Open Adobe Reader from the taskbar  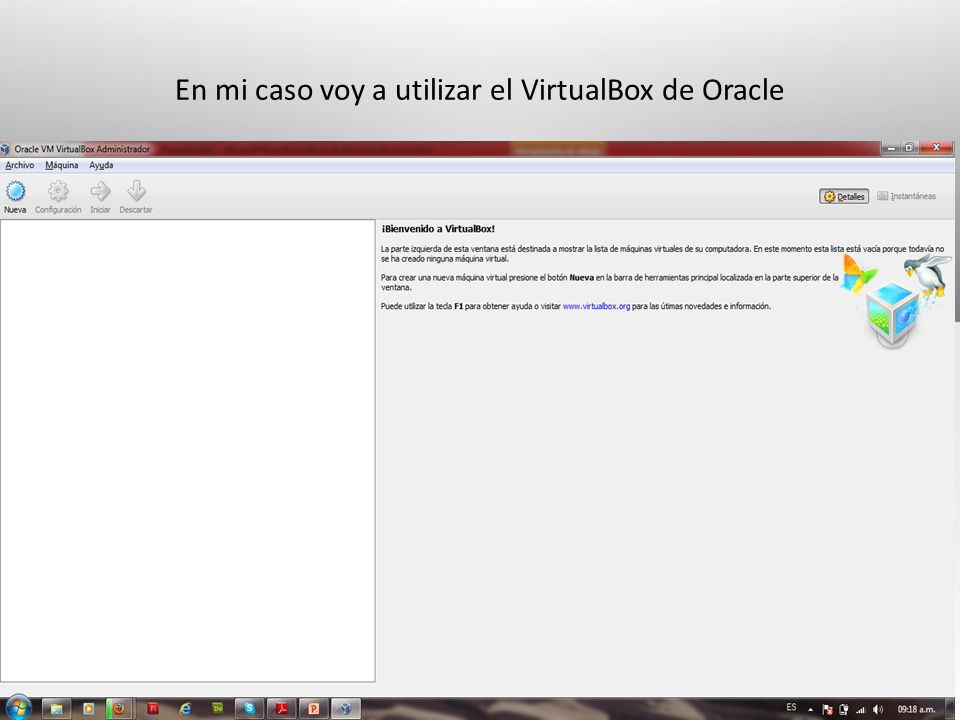tap(282, 709)
